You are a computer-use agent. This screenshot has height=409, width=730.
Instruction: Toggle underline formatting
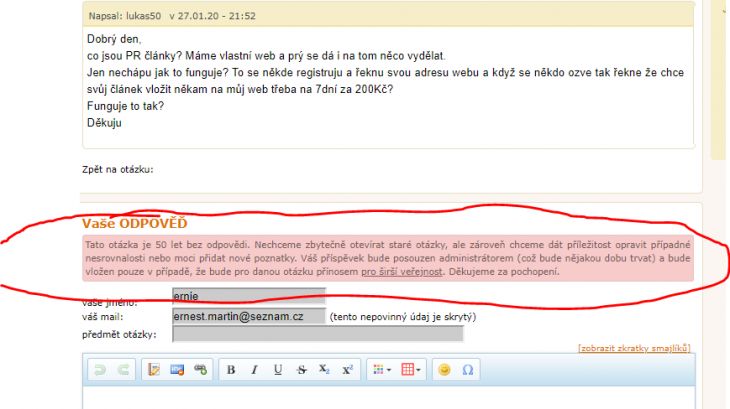(x=278, y=370)
